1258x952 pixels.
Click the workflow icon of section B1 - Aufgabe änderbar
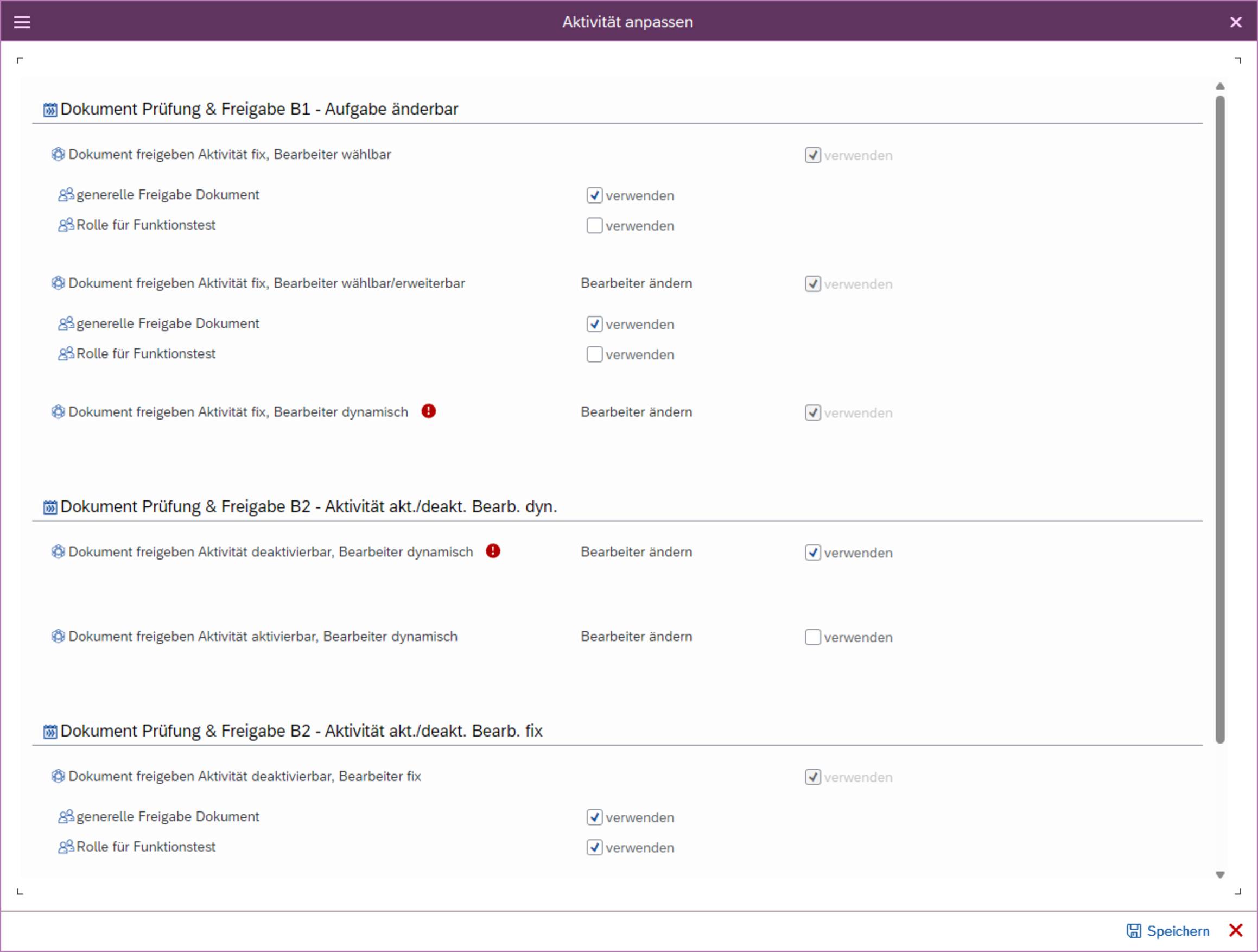click(x=50, y=109)
